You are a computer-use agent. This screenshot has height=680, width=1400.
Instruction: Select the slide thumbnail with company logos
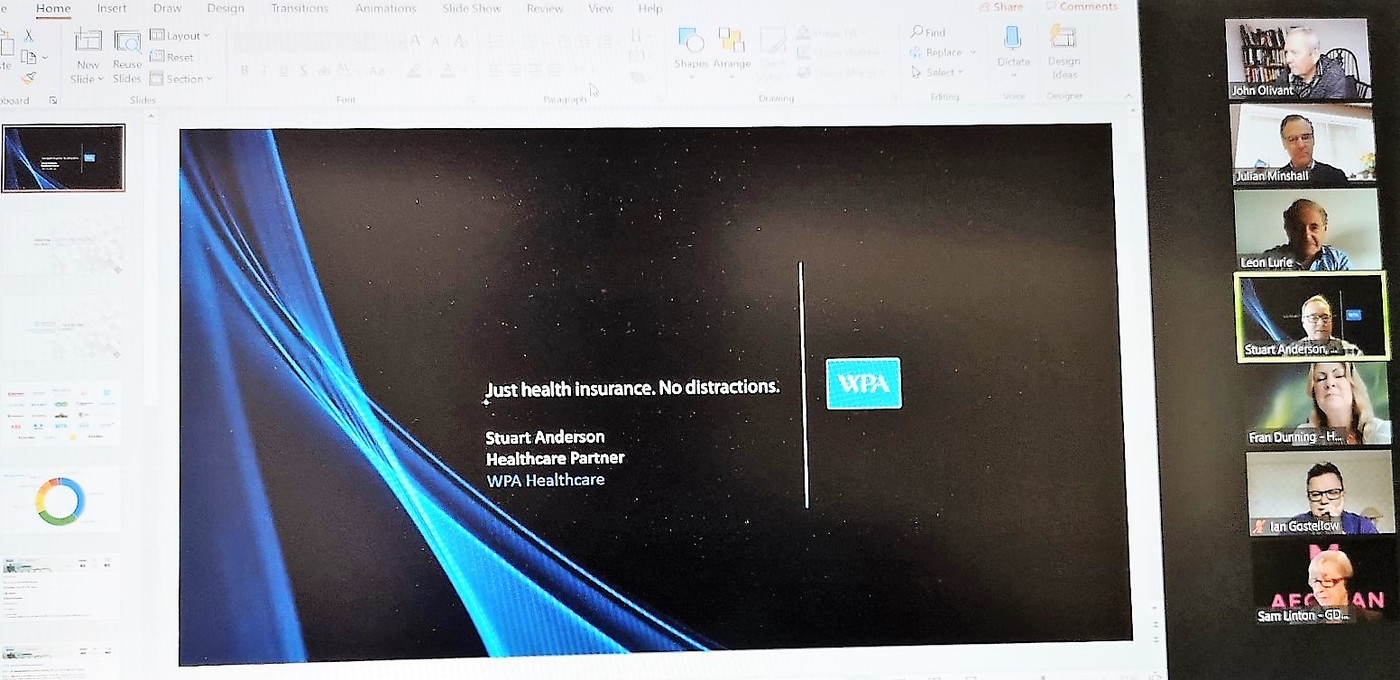pyautogui.click(x=63, y=412)
